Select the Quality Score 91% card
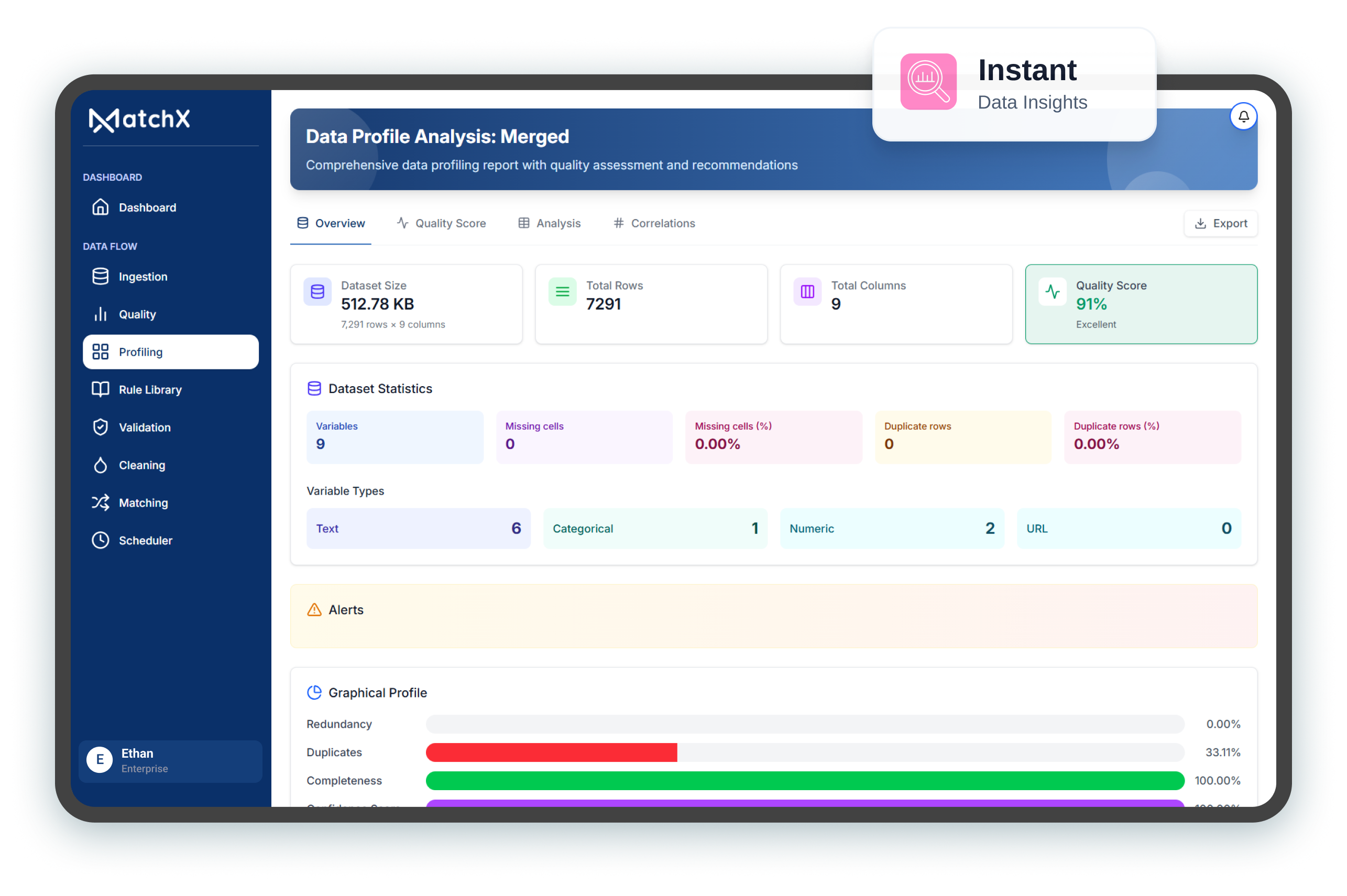Image resolution: width=1347 pixels, height=896 pixels. click(1140, 304)
